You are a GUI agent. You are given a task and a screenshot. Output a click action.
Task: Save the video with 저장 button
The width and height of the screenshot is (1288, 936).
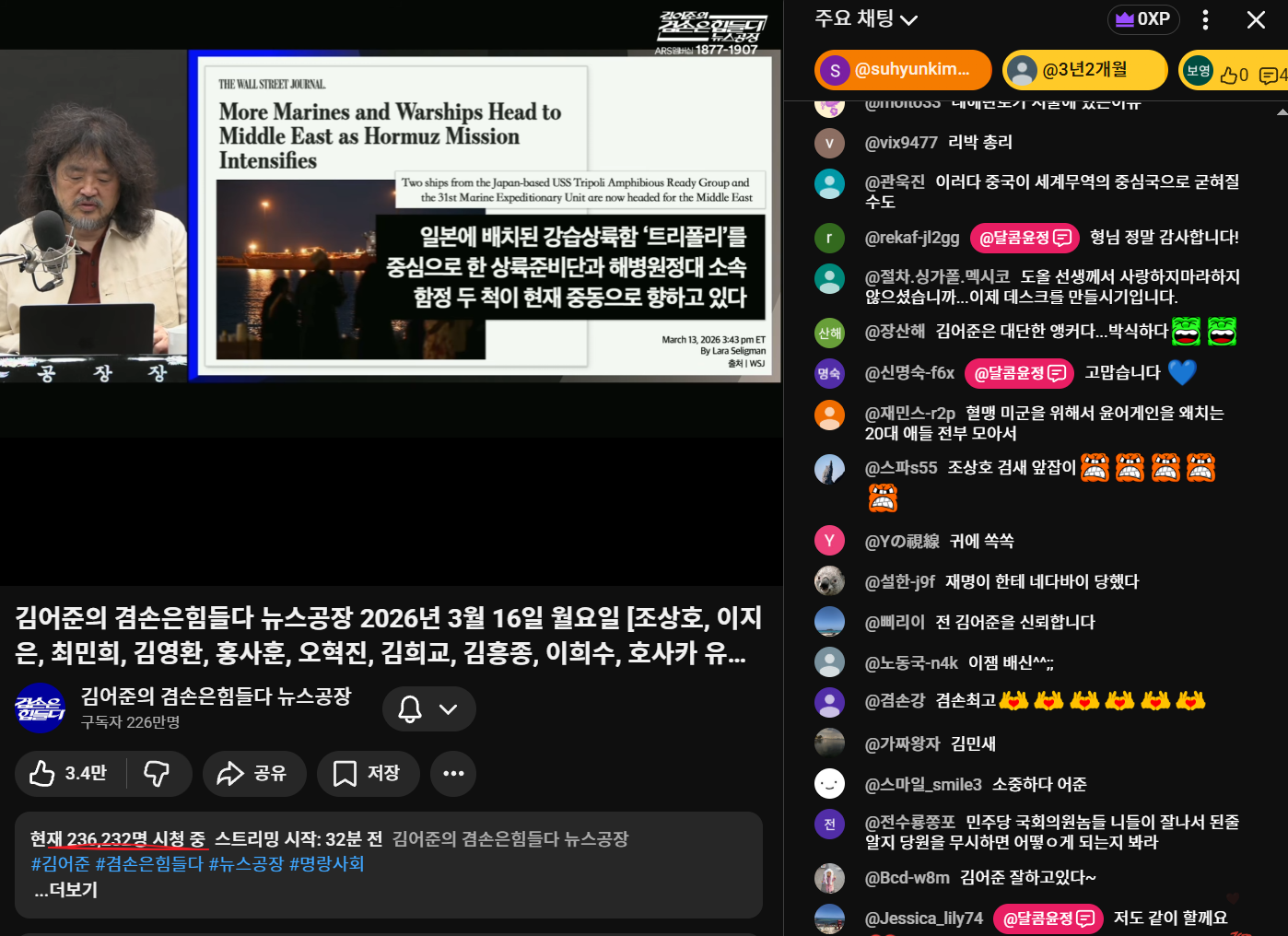368,773
